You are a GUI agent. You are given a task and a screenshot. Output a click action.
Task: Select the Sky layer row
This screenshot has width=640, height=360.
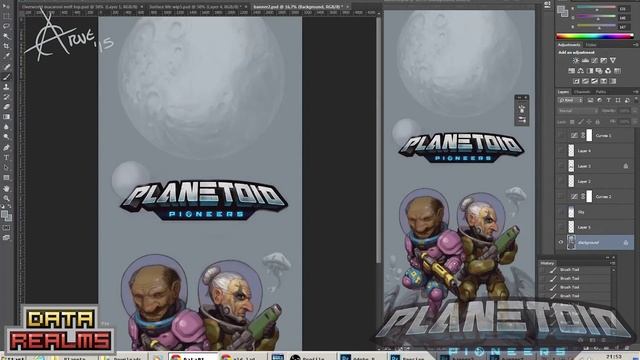click(x=595, y=212)
